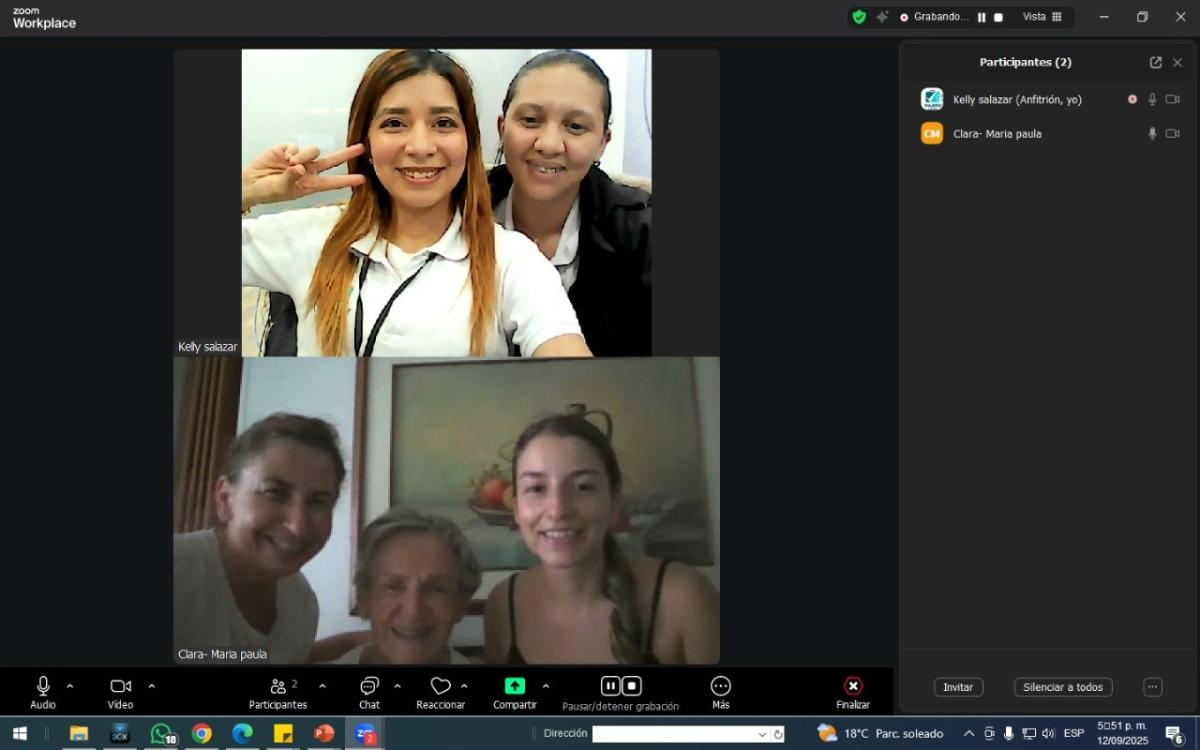This screenshot has width=1200, height=750.
Task: Pop out the Participantes panel
Action: 1156,62
